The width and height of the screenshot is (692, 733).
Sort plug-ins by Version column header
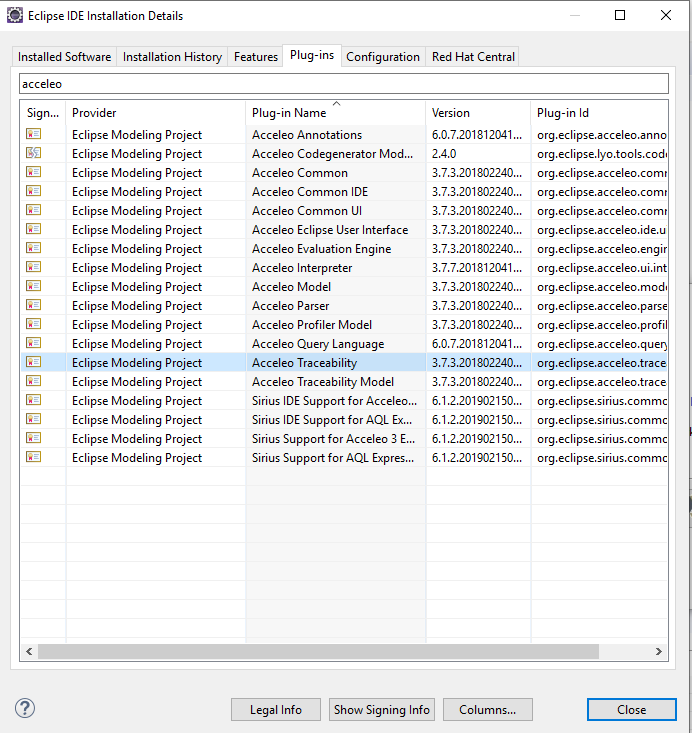477,113
